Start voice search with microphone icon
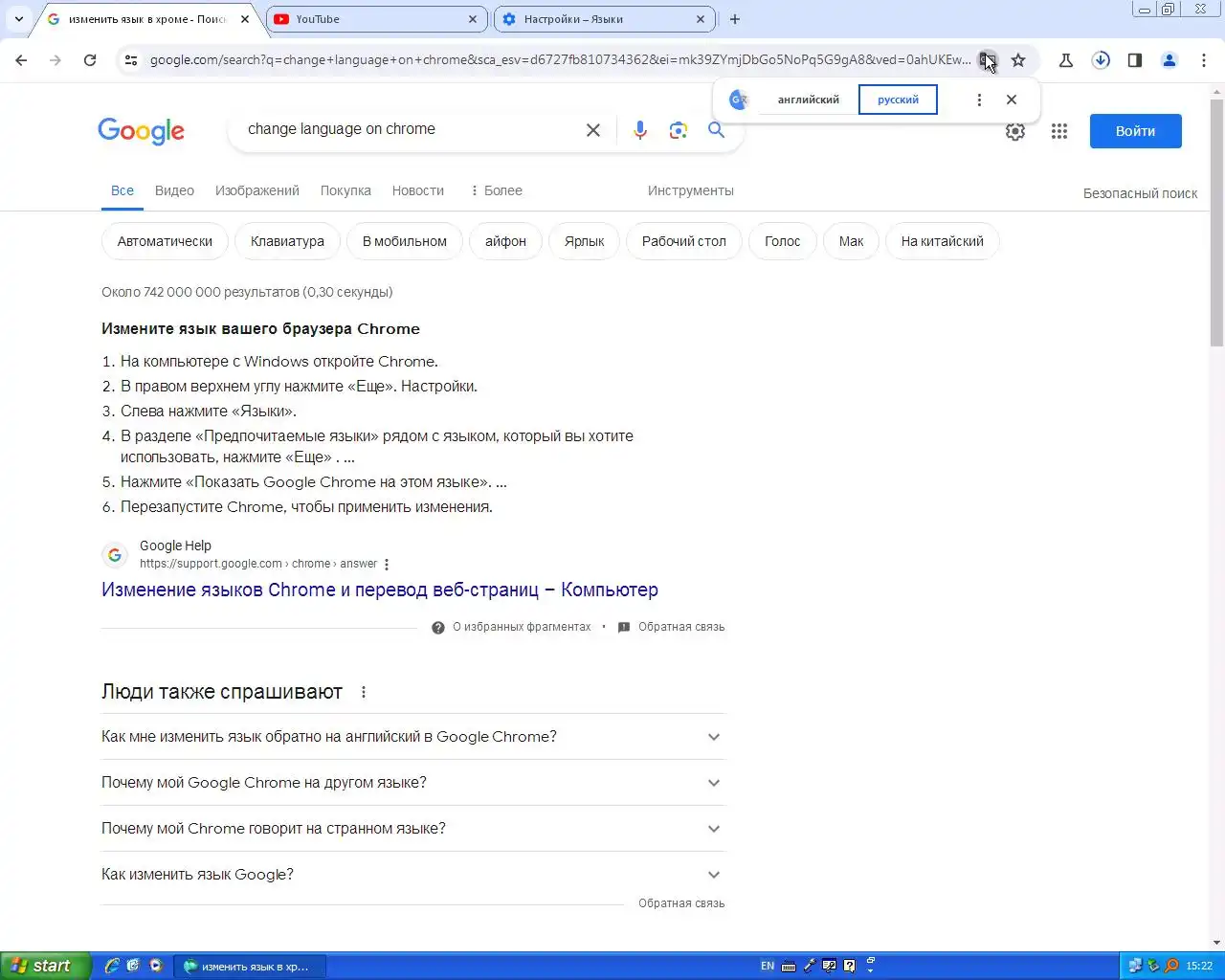Screen dimensions: 1225x980 (640, 130)
